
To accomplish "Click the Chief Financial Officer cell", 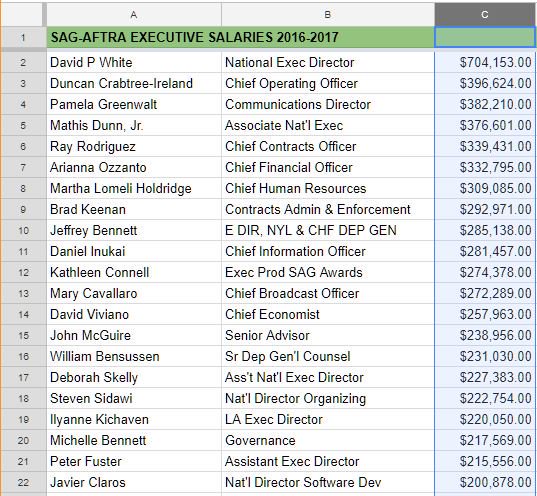I will pyautogui.click(x=328, y=167).
